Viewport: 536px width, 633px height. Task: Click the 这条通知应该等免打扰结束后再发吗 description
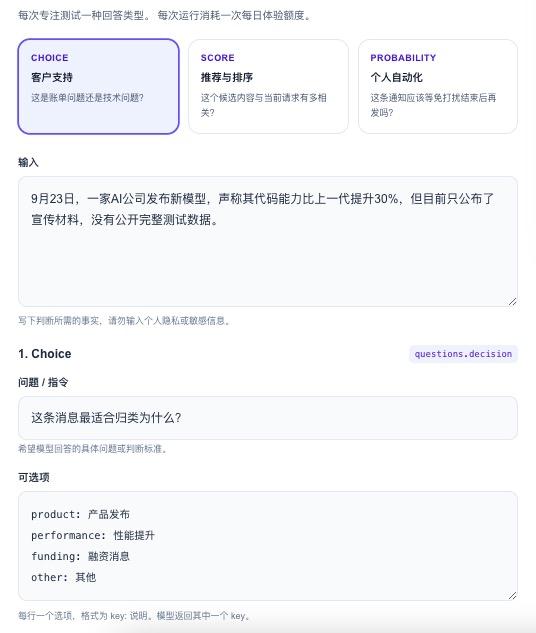pyautogui.click(x=433, y=105)
